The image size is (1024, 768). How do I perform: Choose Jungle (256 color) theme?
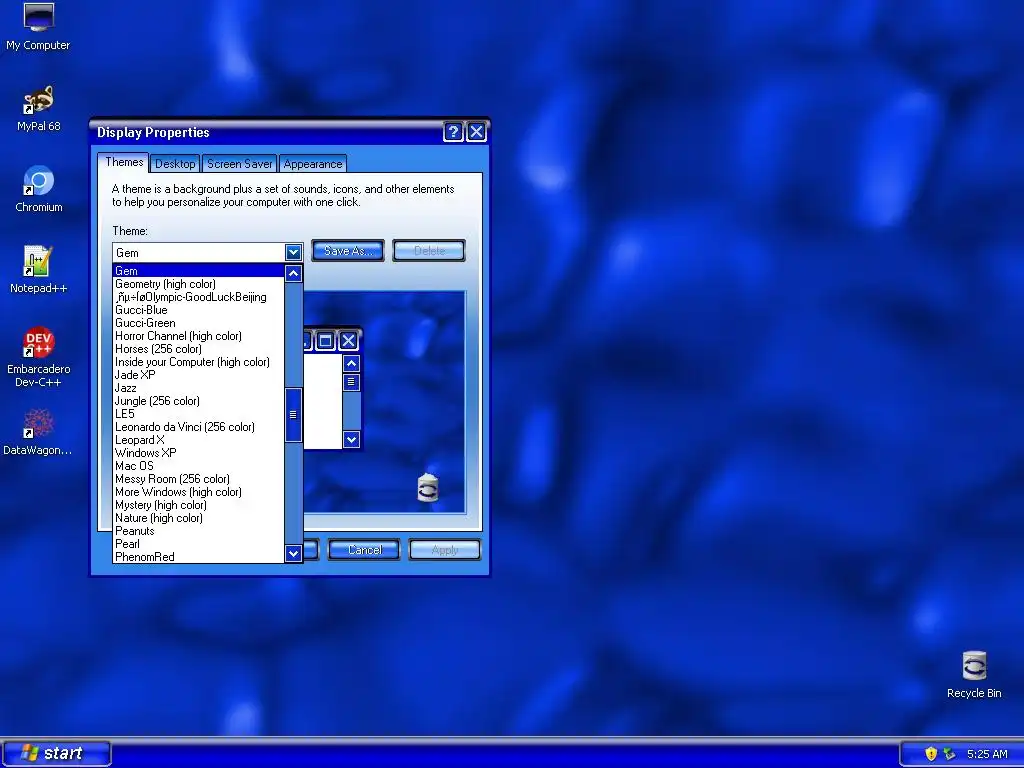click(199, 401)
